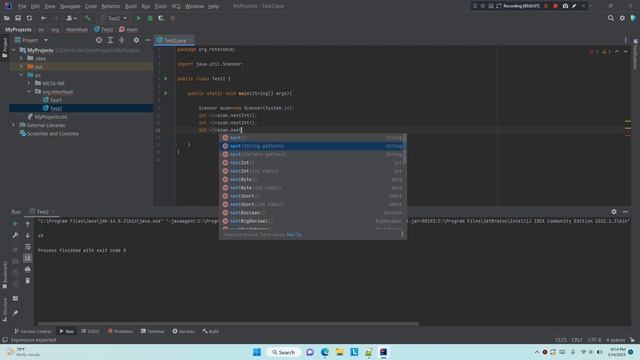Click the completion popup vertical scrollbar

tap(404, 149)
